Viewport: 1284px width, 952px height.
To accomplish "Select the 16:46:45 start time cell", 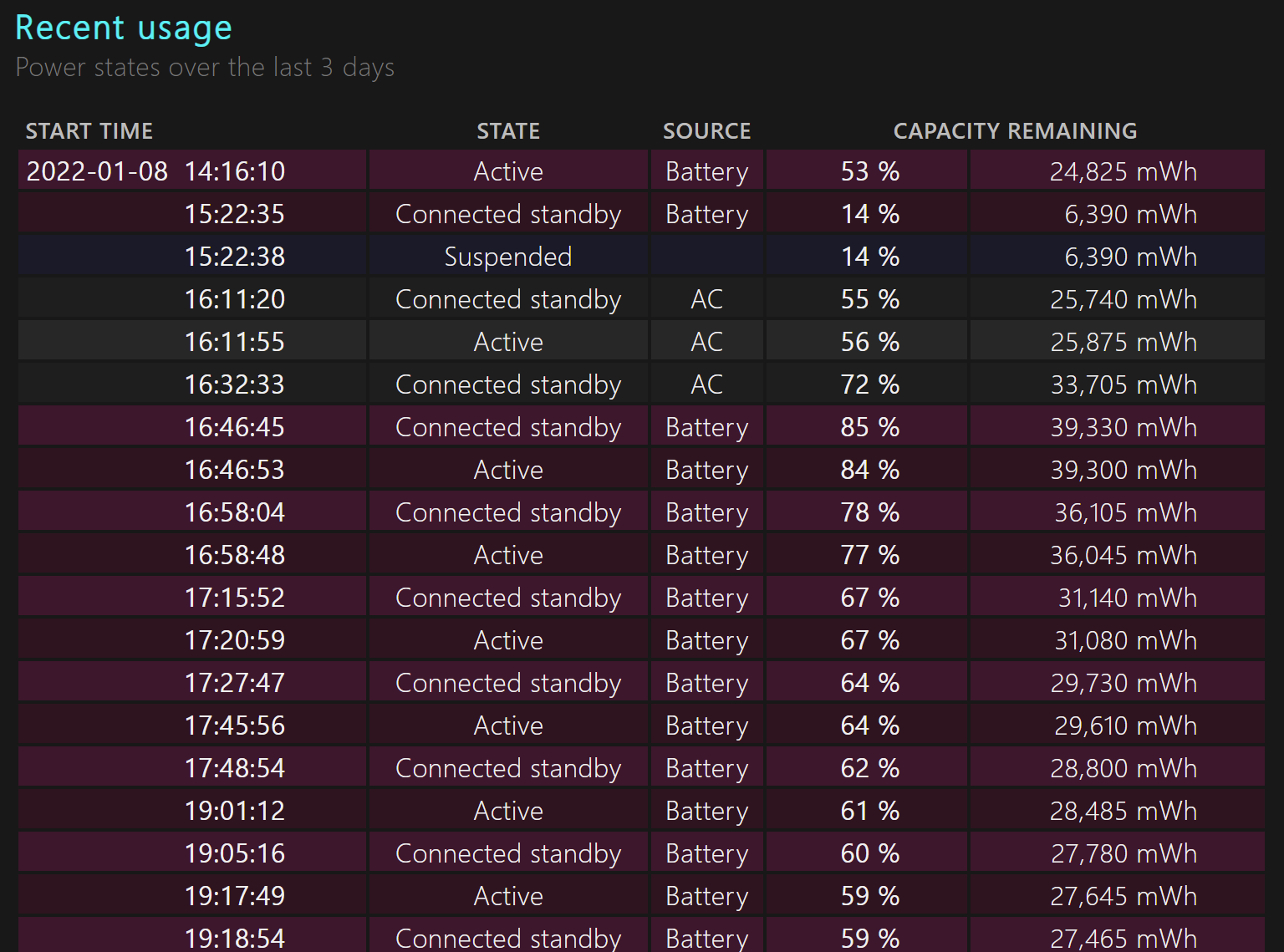I will coord(192,426).
